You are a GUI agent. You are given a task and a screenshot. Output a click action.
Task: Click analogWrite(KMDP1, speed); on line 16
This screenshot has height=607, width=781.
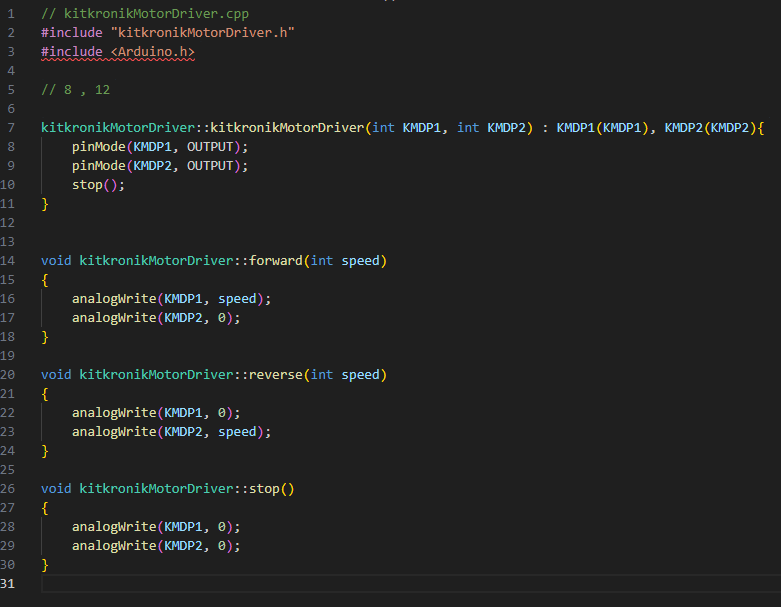click(171, 299)
